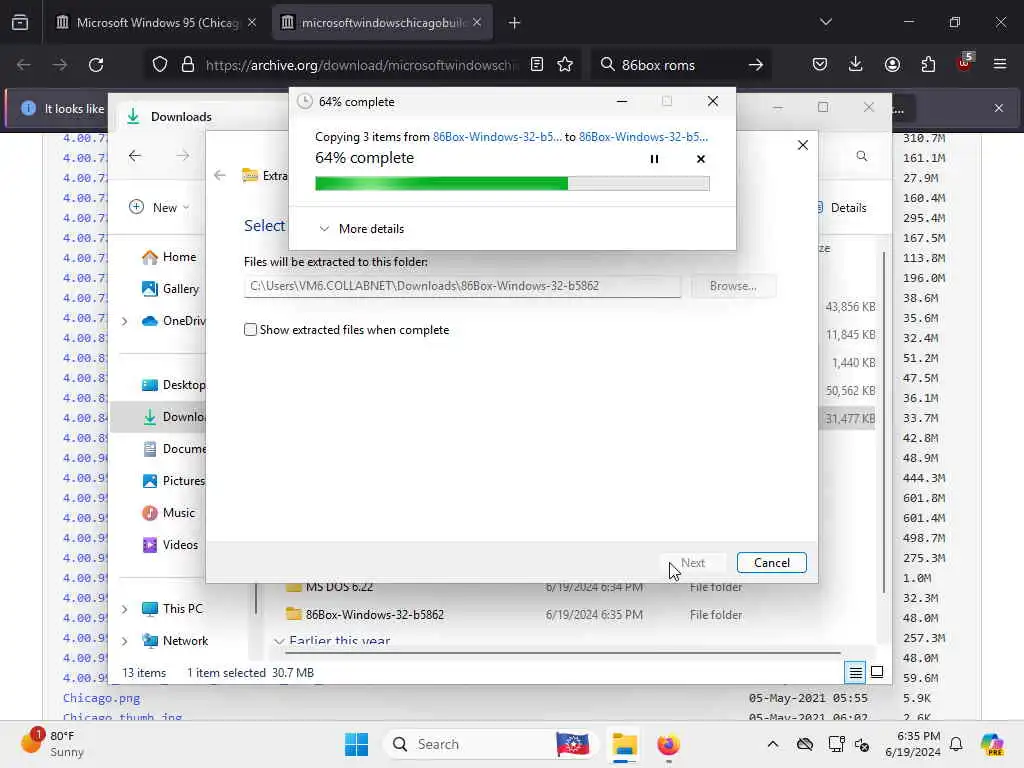Open Desktop folder in sidebar

[x=174, y=385]
